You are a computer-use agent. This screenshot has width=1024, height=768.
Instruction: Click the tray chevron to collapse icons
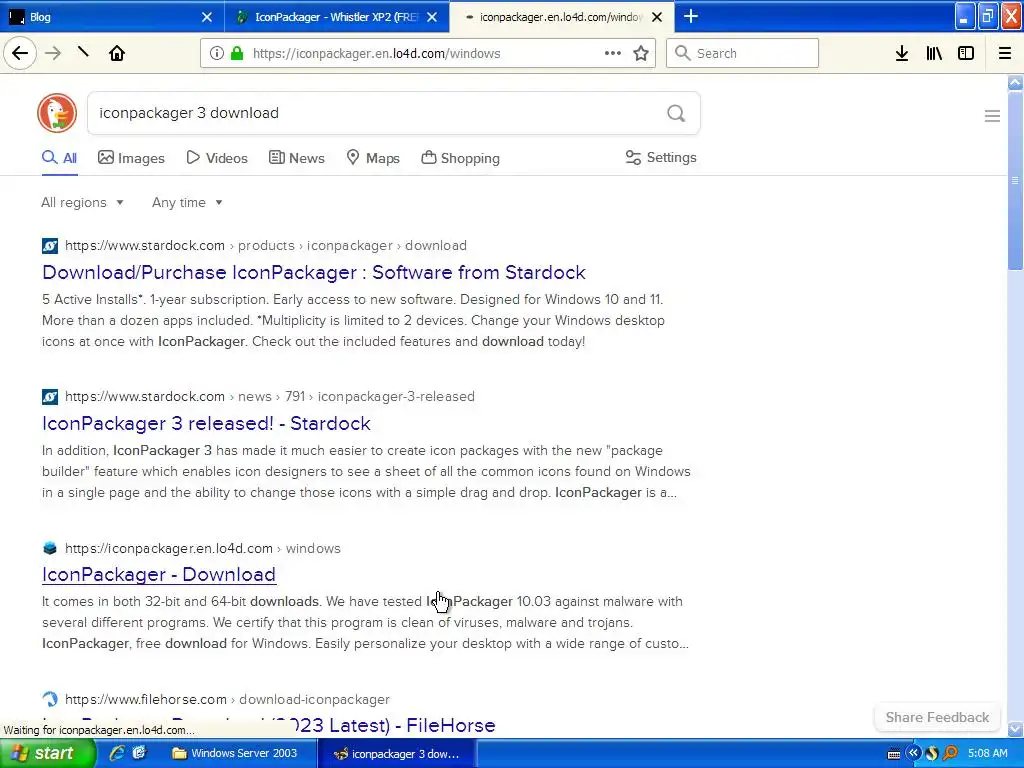pos(913,753)
